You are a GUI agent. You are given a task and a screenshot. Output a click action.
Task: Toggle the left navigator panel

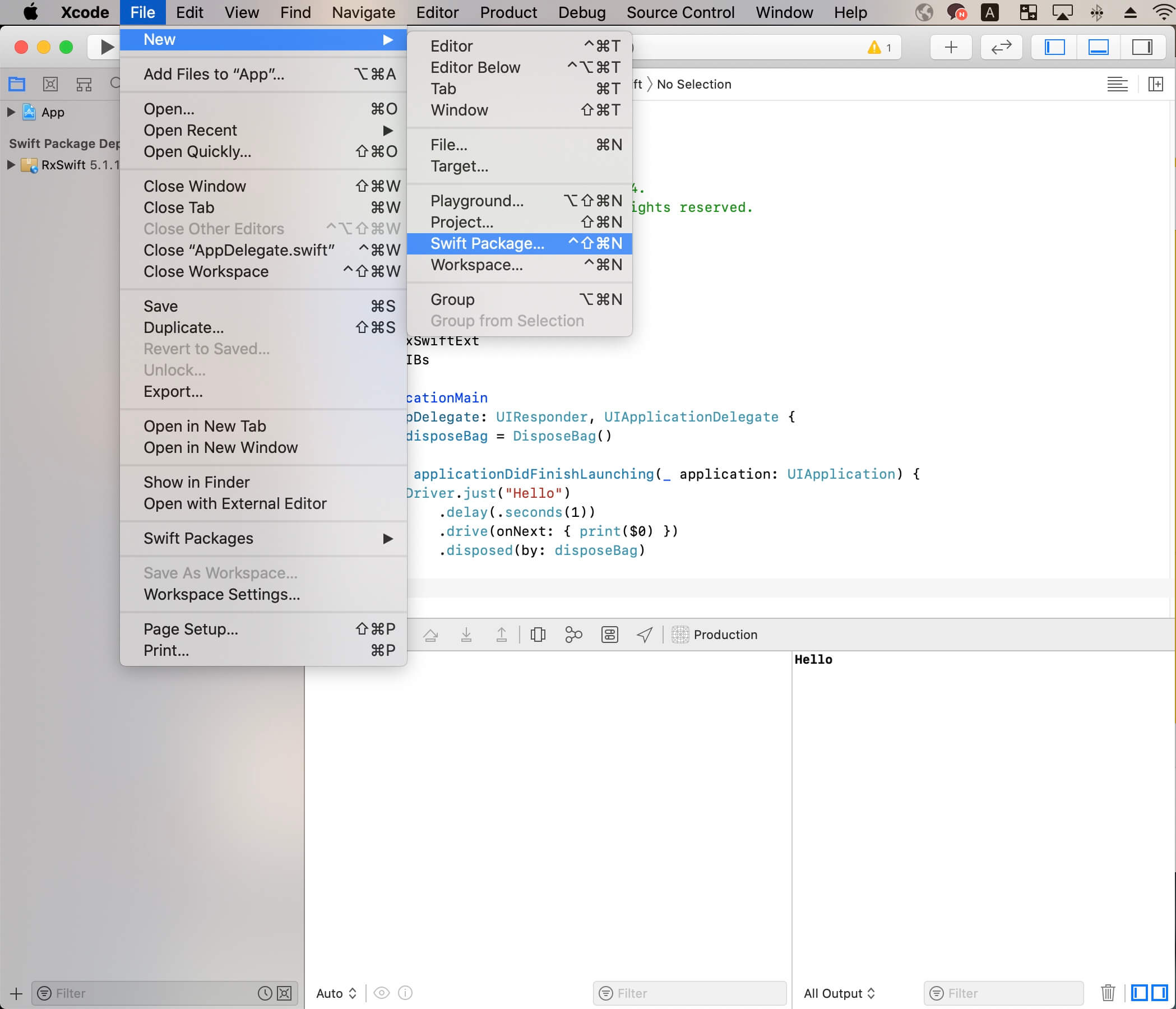[x=1054, y=47]
